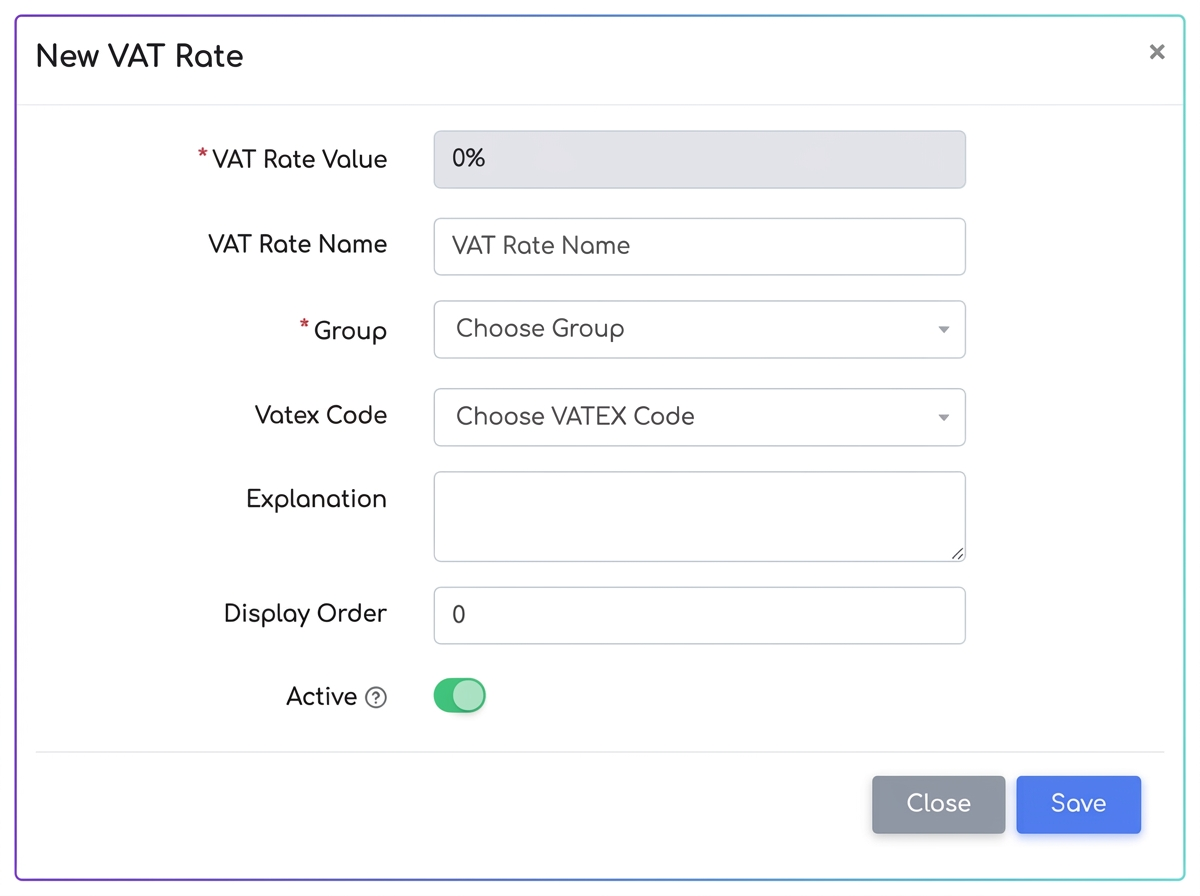Click the New VAT Rate dialog title
Image resolution: width=1200 pixels, height=896 pixels.
[x=140, y=56]
